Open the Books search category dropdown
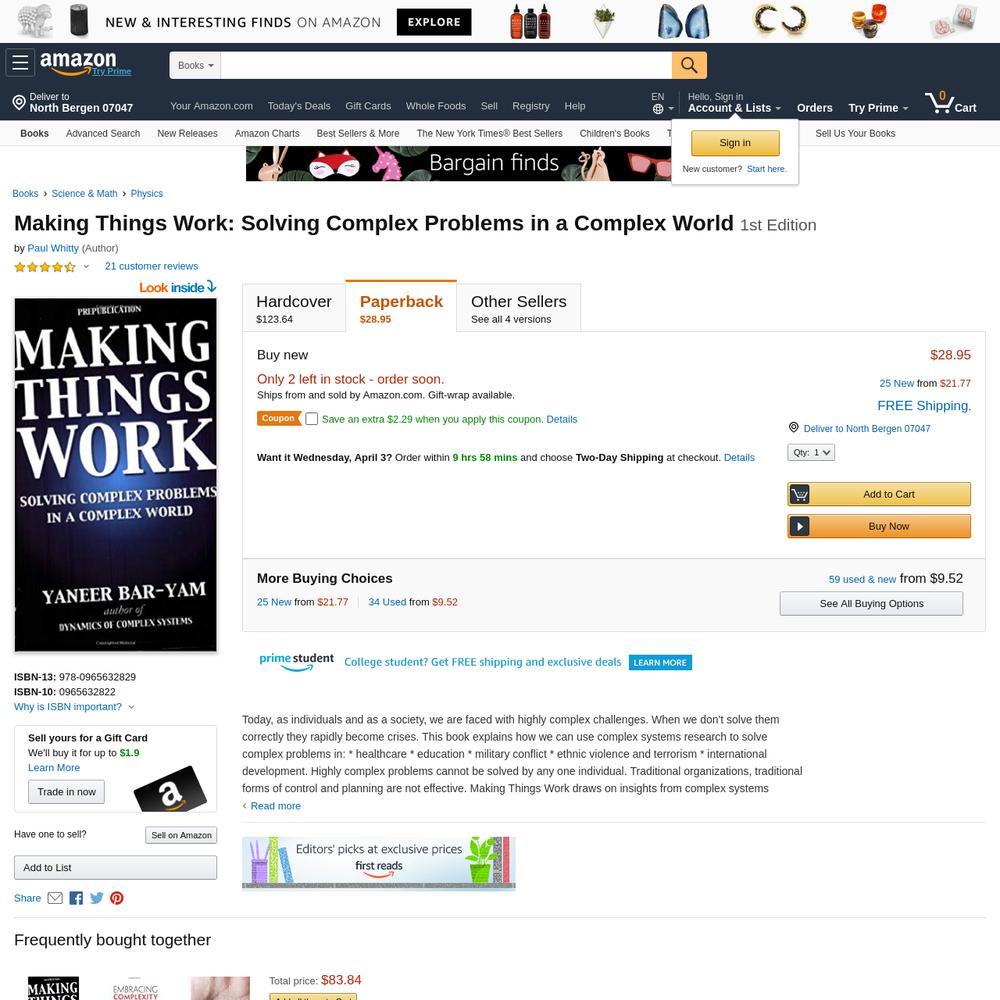The height and width of the screenshot is (1000, 1000). pos(195,66)
